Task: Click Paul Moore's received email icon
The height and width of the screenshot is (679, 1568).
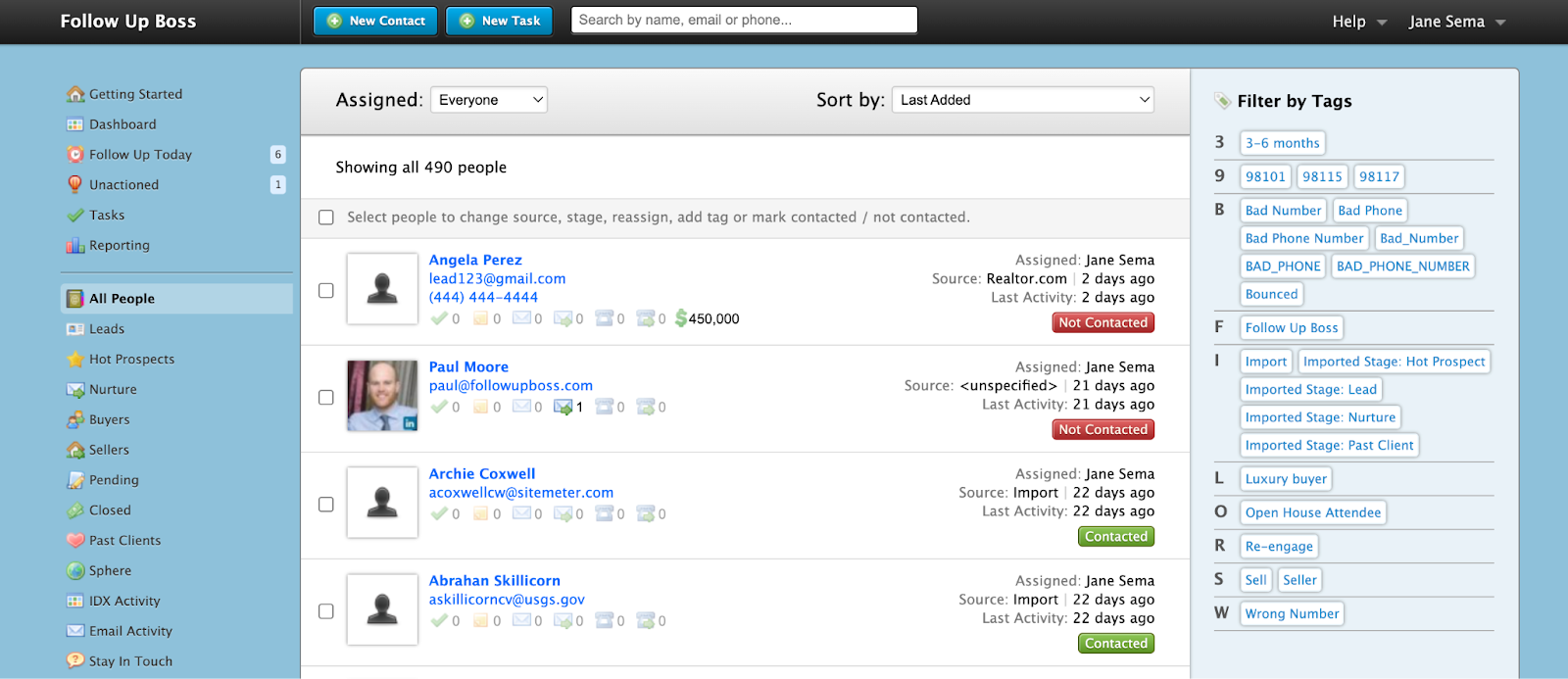Action: (563, 407)
